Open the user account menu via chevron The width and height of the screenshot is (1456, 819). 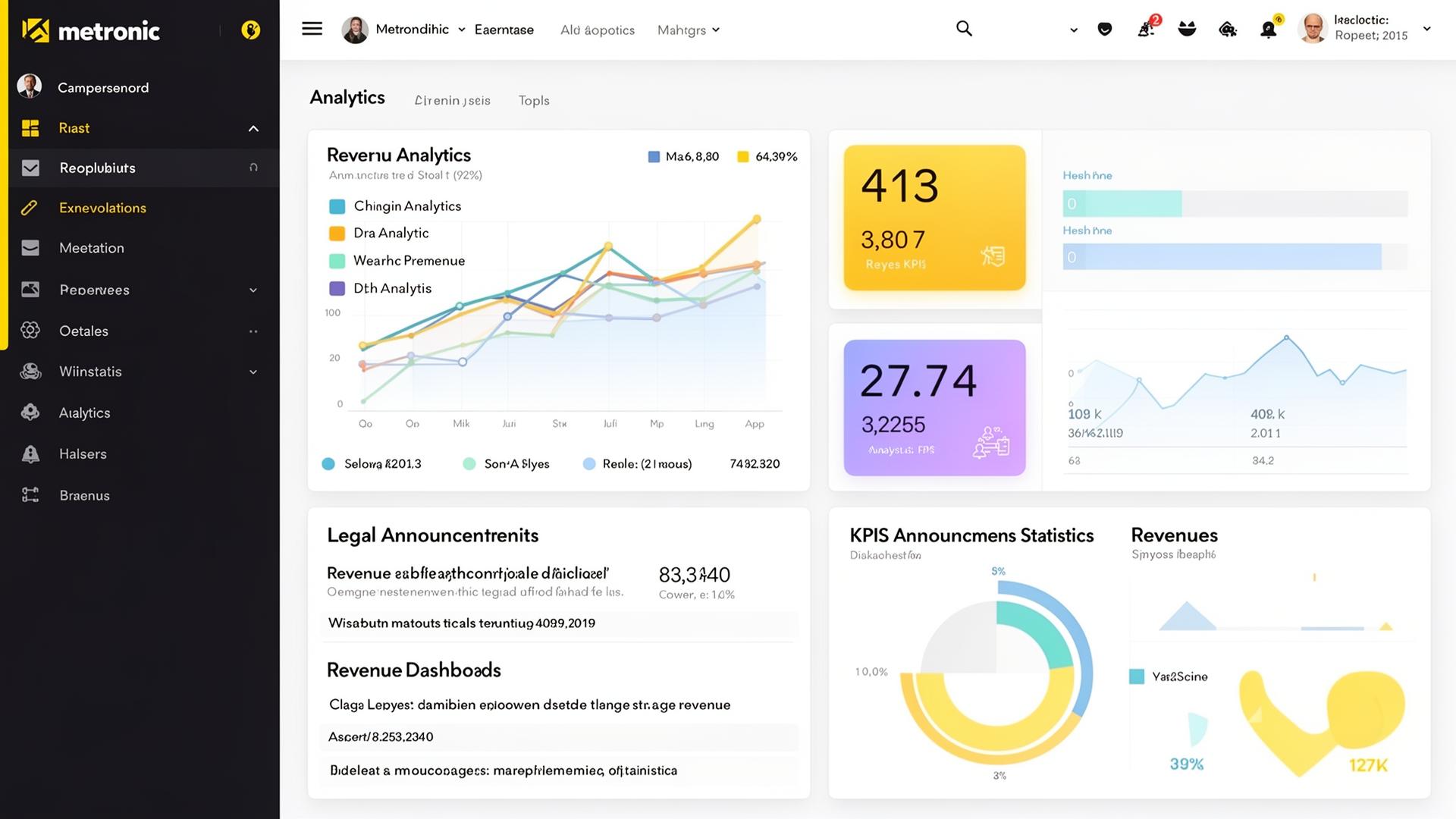[x=1428, y=28]
